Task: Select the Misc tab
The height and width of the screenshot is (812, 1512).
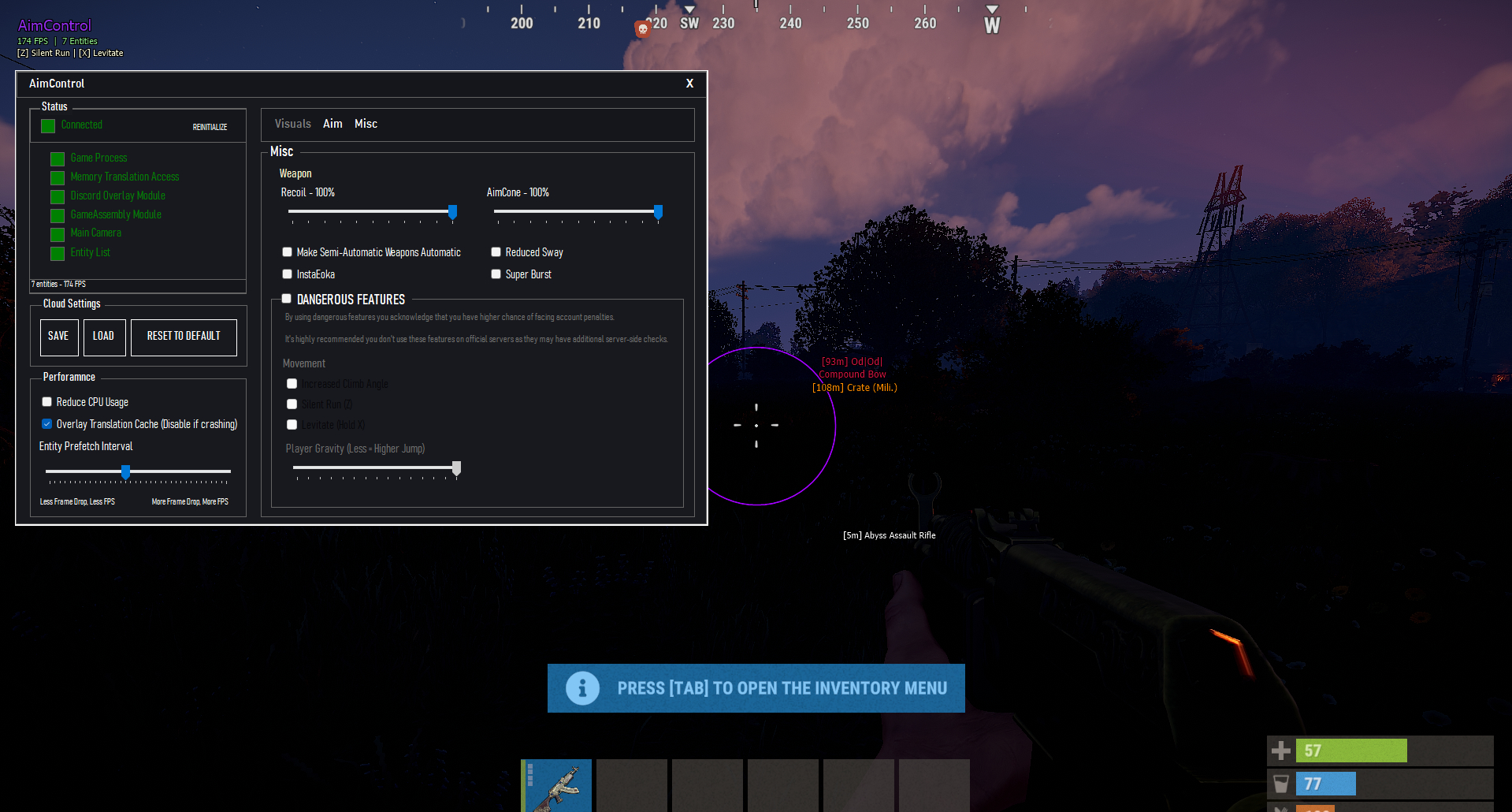Action: [x=366, y=124]
